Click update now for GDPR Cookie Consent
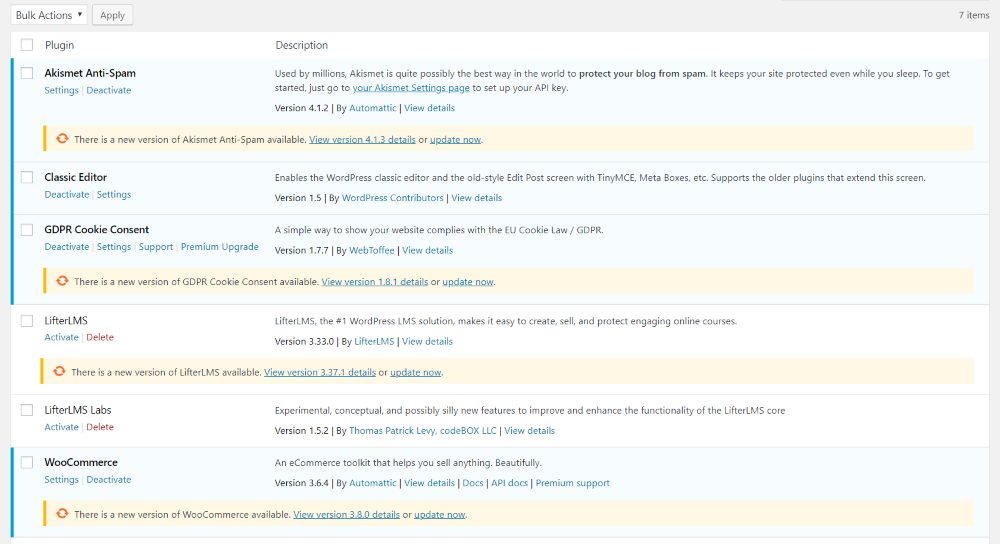 [x=468, y=281]
